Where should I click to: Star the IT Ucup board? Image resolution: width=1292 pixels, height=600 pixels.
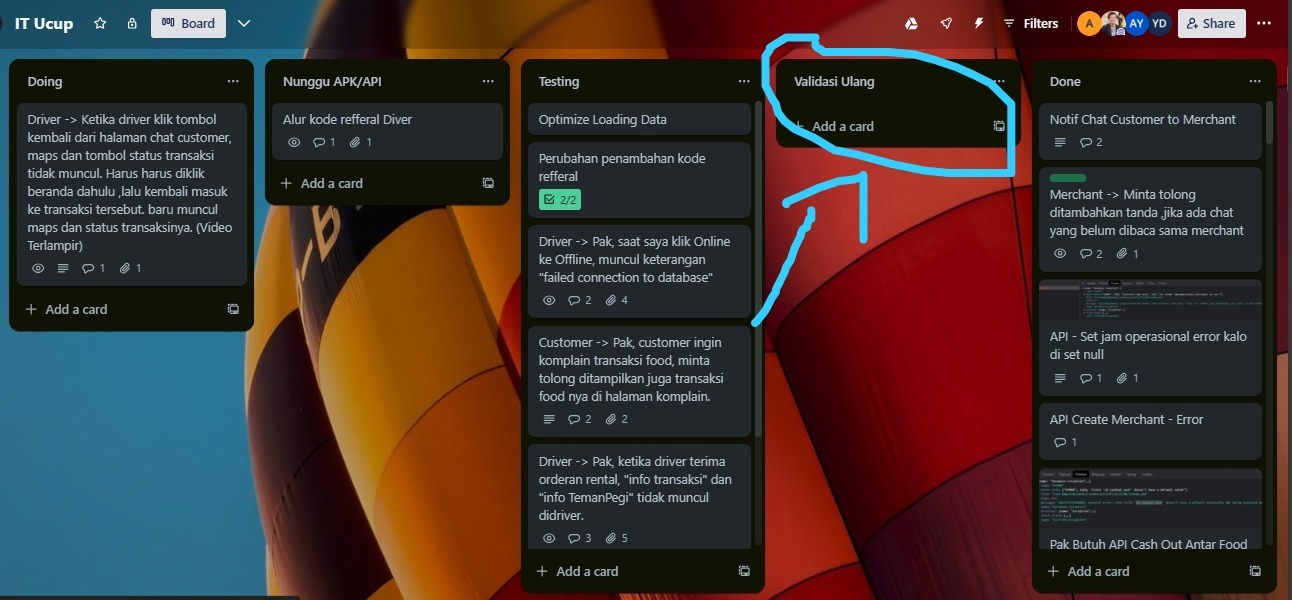tap(100, 23)
